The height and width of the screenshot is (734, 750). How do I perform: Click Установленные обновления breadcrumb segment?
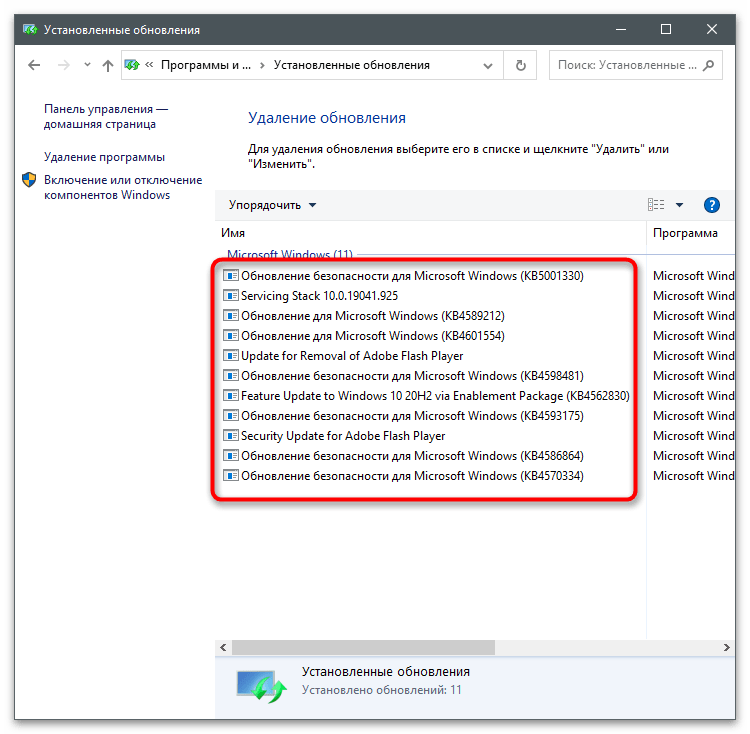(x=352, y=65)
